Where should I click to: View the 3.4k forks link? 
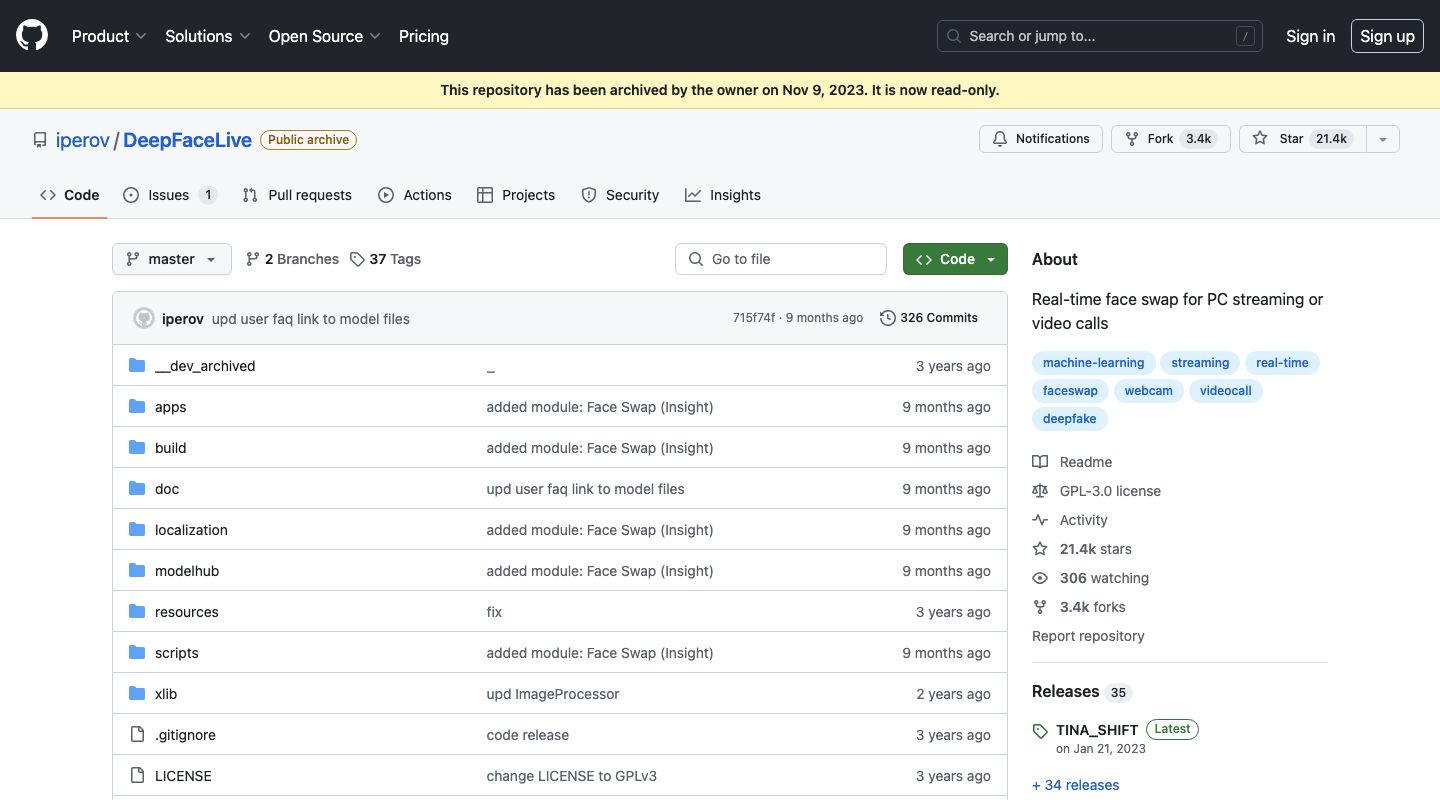1080,607
